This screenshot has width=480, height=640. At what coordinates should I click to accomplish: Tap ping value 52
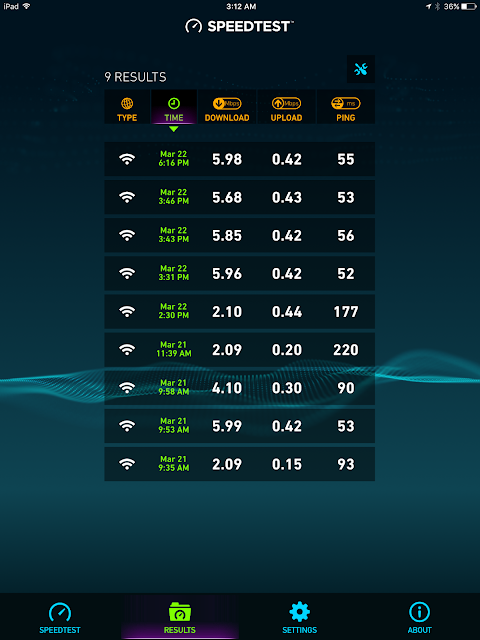346,274
